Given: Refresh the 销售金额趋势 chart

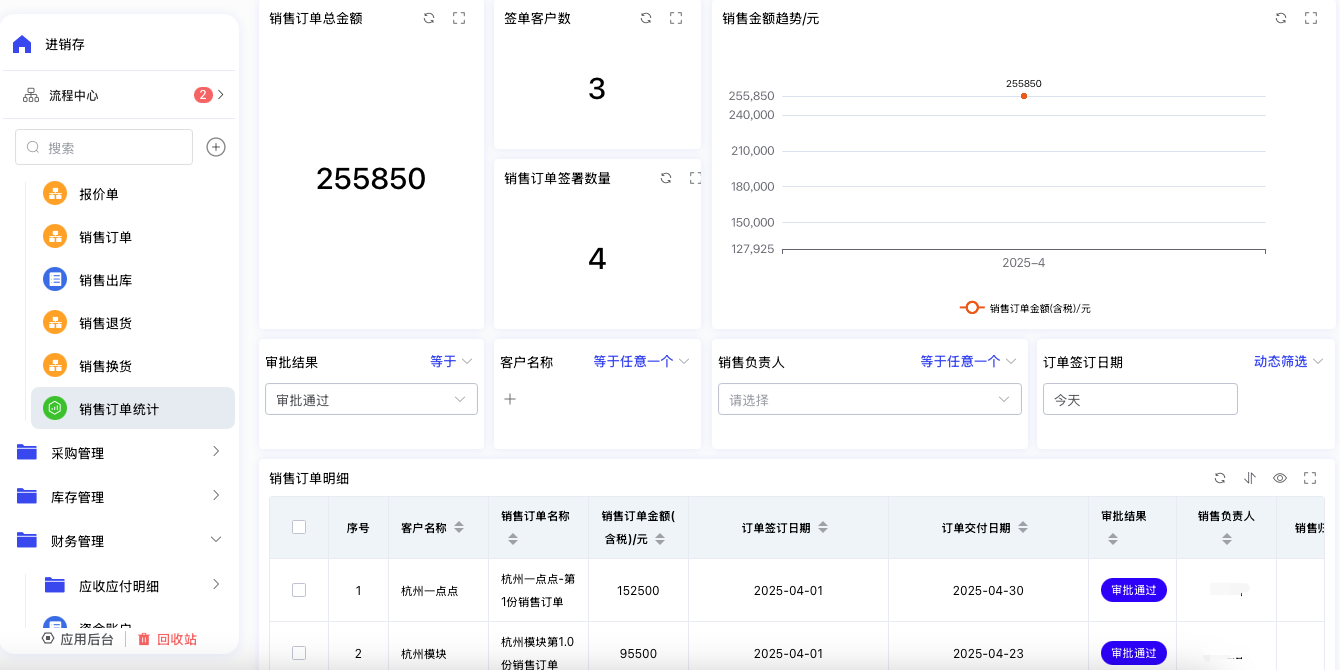Looking at the screenshot, I should (1281, 18).
